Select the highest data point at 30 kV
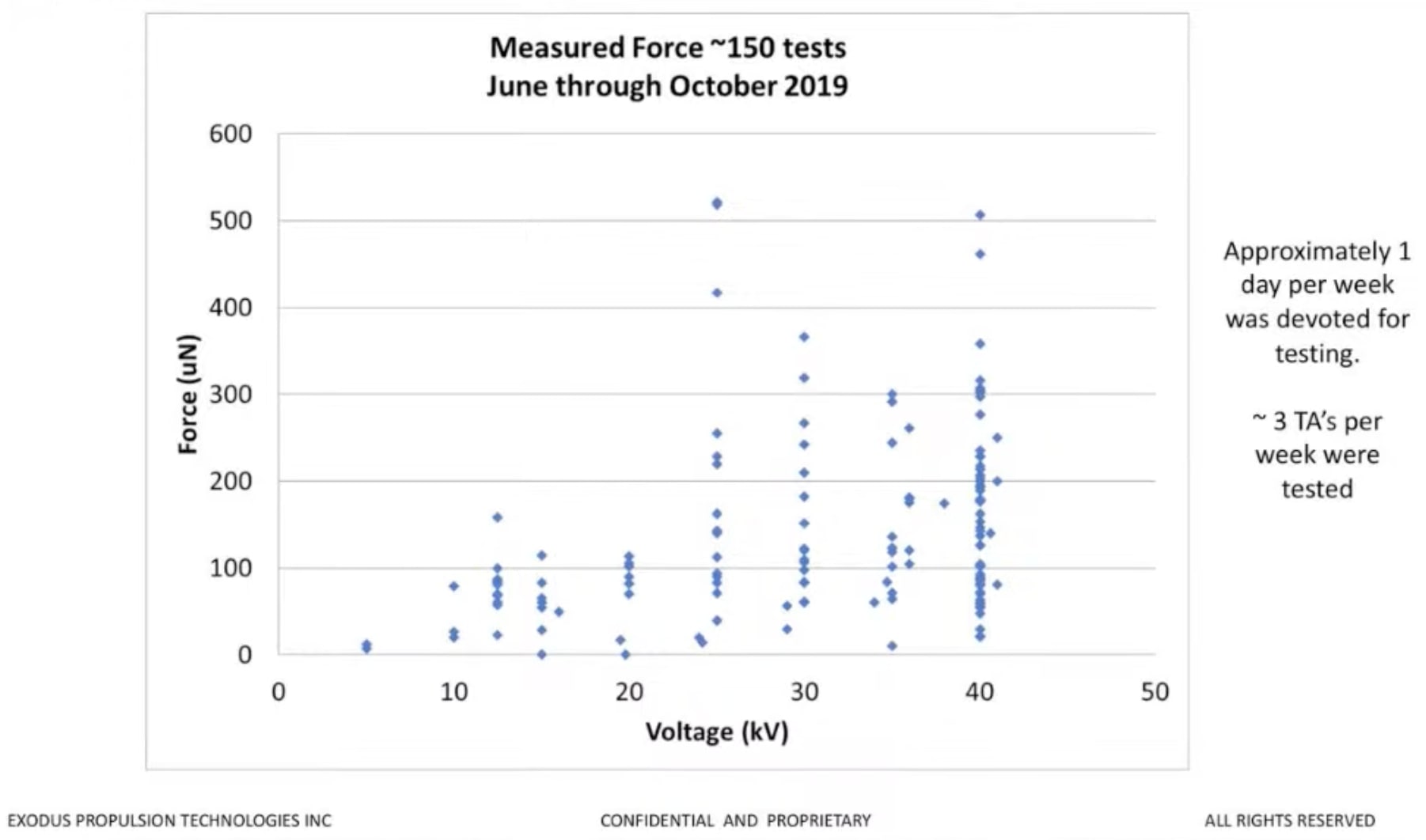The width and height of the screenshot is (1426, 840). tap(804, 337)
